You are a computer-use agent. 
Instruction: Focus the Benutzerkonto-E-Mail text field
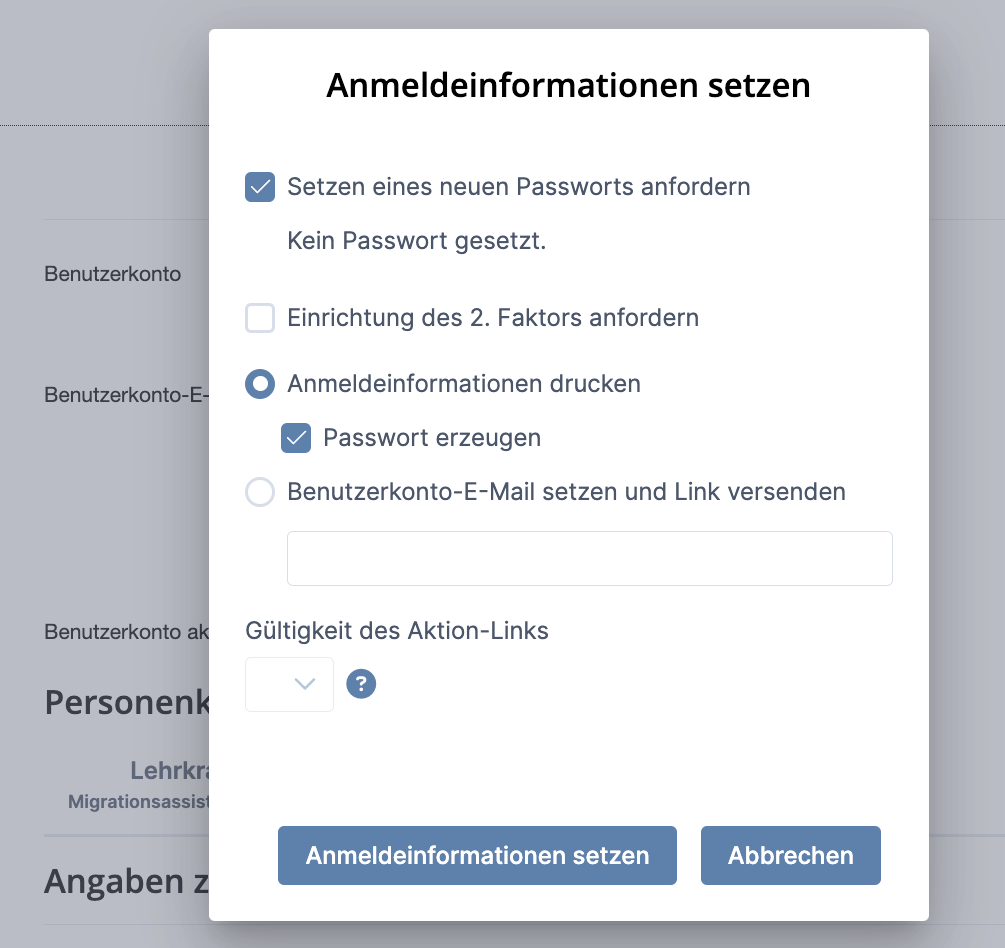tap(589, 558)
